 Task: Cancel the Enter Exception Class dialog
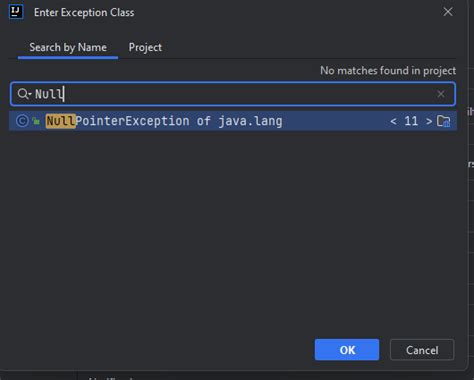pyautogui.click(x=422, y=350)
